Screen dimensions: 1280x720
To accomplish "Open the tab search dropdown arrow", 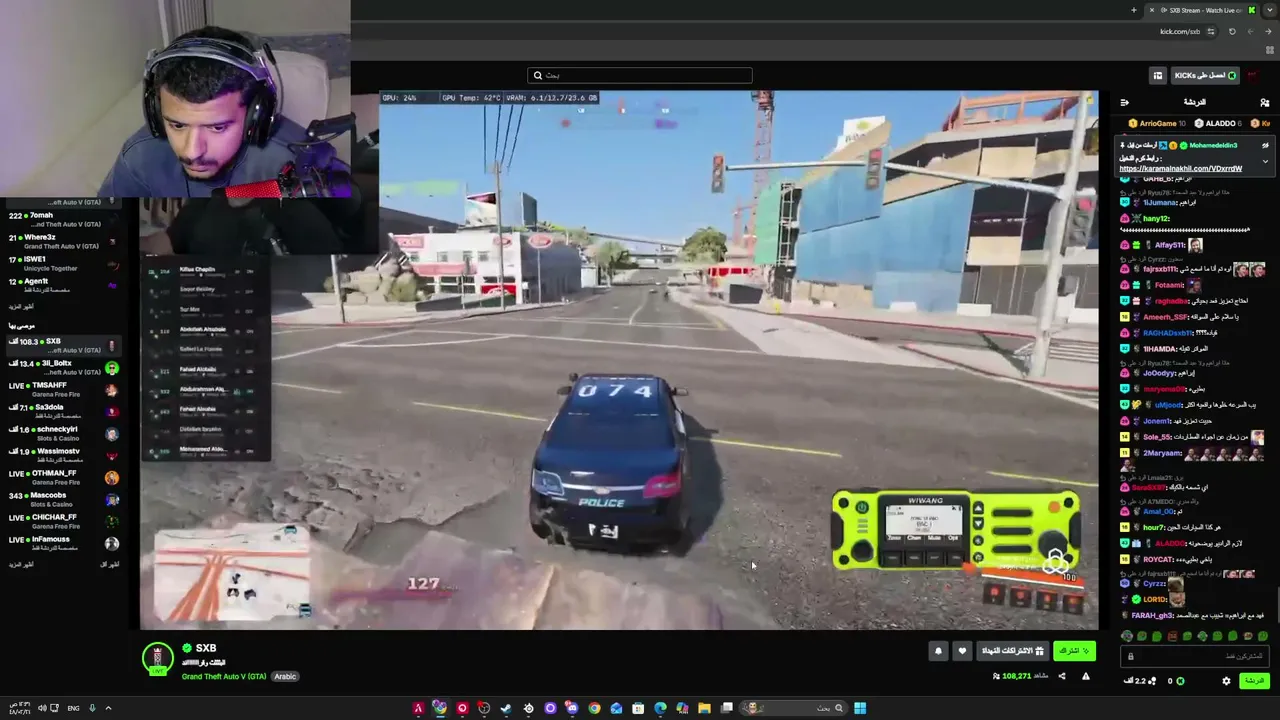I will click(x=1271, y=10).
